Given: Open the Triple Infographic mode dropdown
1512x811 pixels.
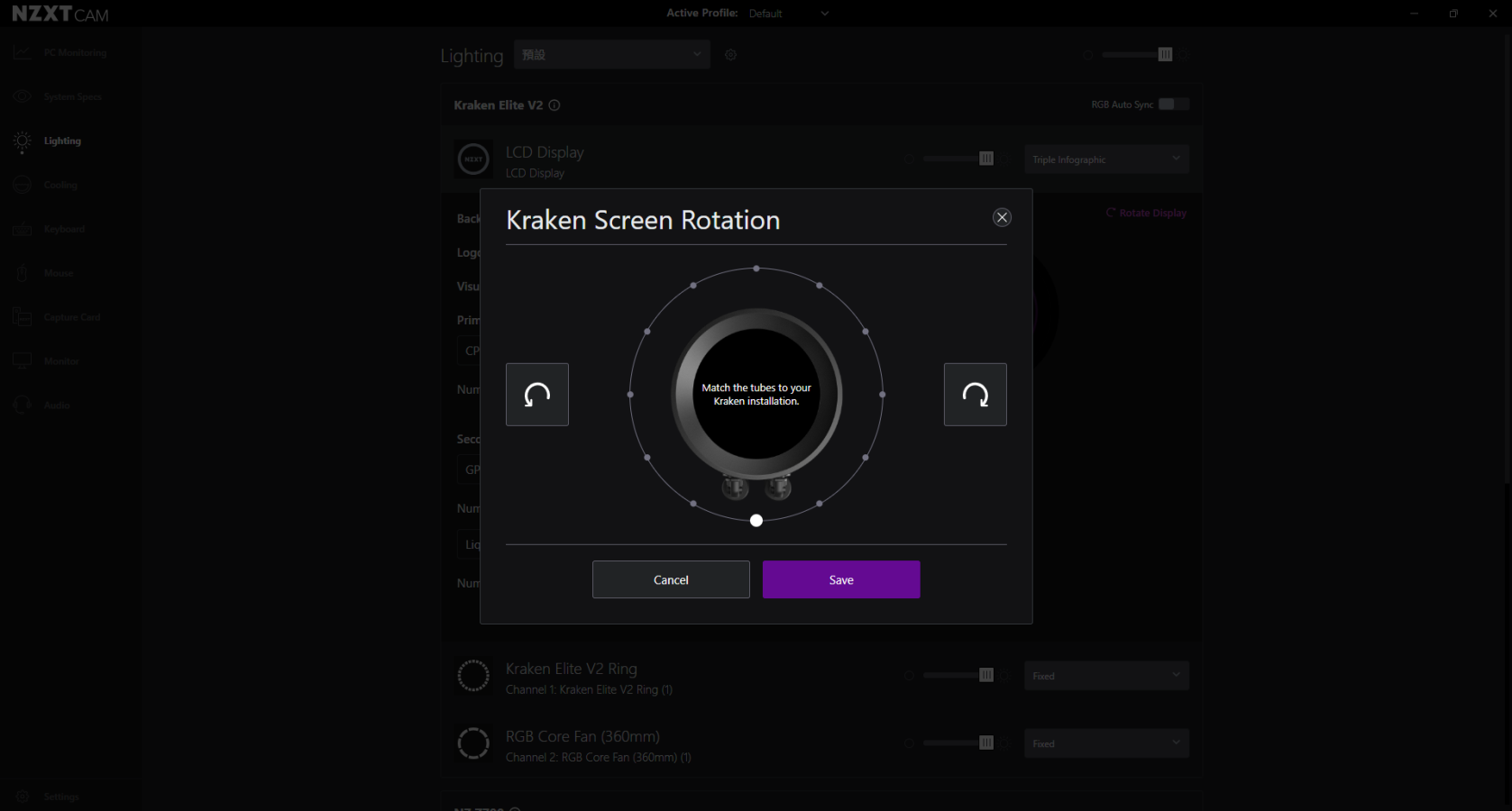Looking at the screenshot, I should pos(1105,159).
